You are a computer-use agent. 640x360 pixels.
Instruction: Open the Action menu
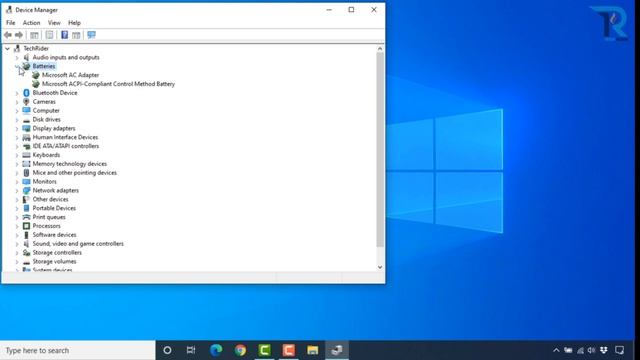click(x=31, y=23)
